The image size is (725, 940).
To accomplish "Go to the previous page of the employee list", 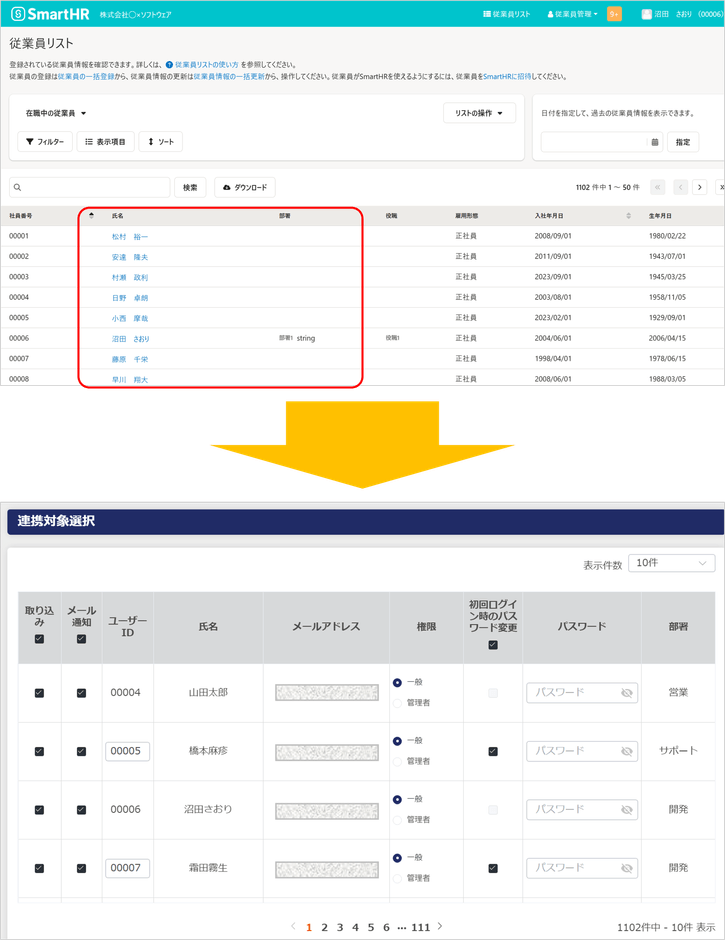I will click(681, 187).
